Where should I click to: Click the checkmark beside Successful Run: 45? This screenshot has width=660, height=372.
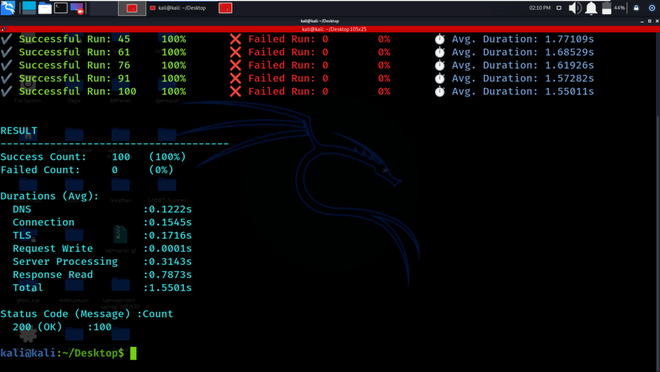click(6, 39)
